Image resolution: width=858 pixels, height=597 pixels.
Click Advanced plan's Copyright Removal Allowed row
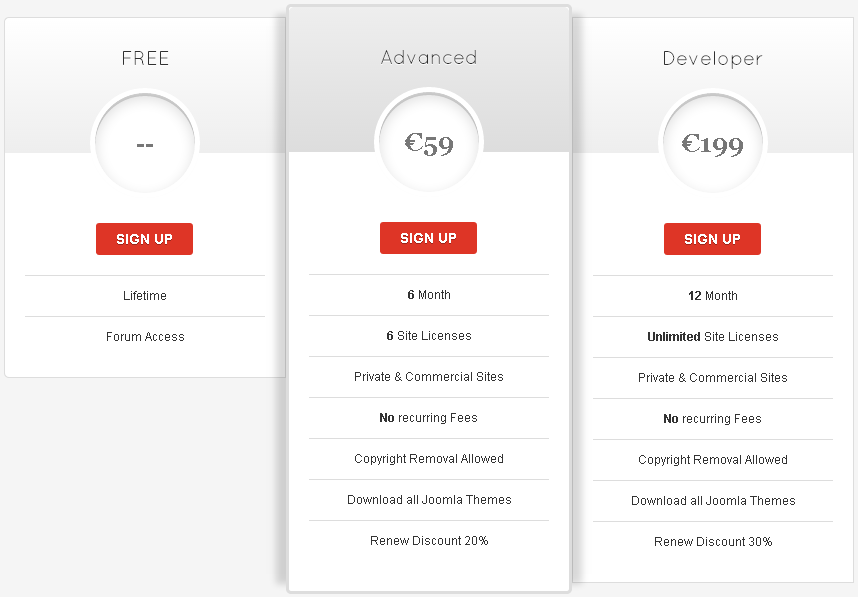[x=429, y=459]
